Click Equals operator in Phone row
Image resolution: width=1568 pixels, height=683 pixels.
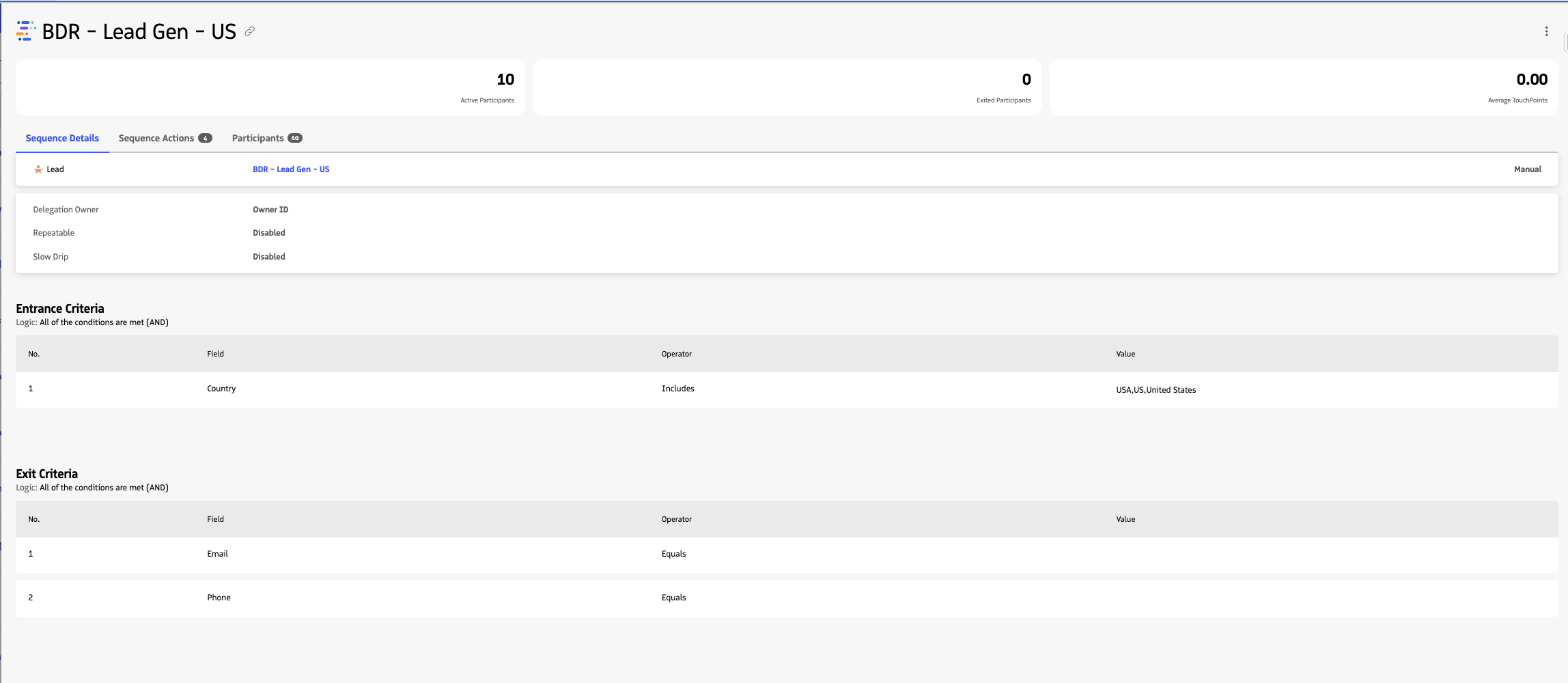(x=673, y=598)
